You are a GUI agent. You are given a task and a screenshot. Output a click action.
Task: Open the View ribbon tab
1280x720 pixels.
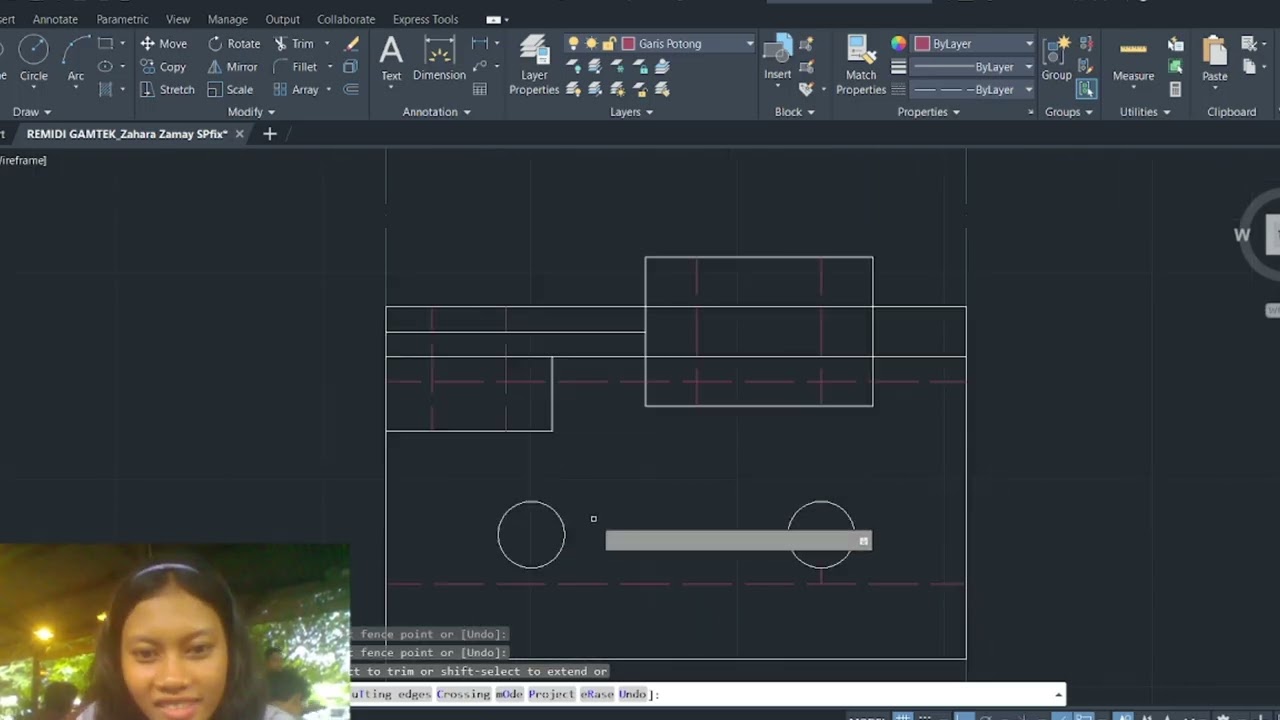(x=178, y=19)
